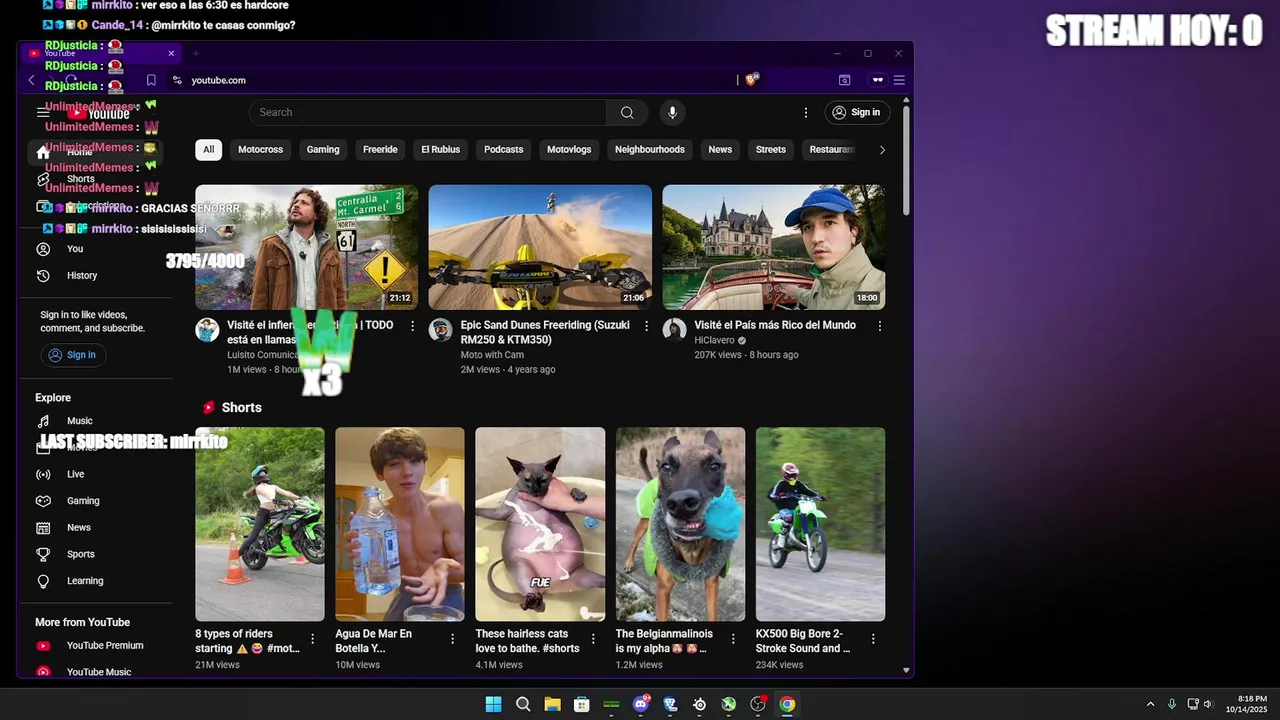Open Sports under Explore
Image resolution: width=1280 pixels, height=720 pixels.
[x=96, y=554]
